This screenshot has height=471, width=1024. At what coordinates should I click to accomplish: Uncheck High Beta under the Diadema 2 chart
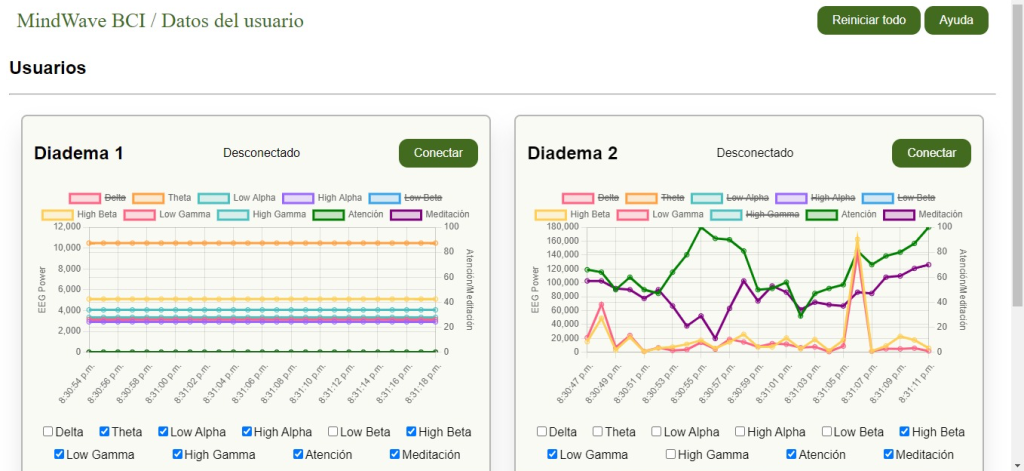pos(906,432)
